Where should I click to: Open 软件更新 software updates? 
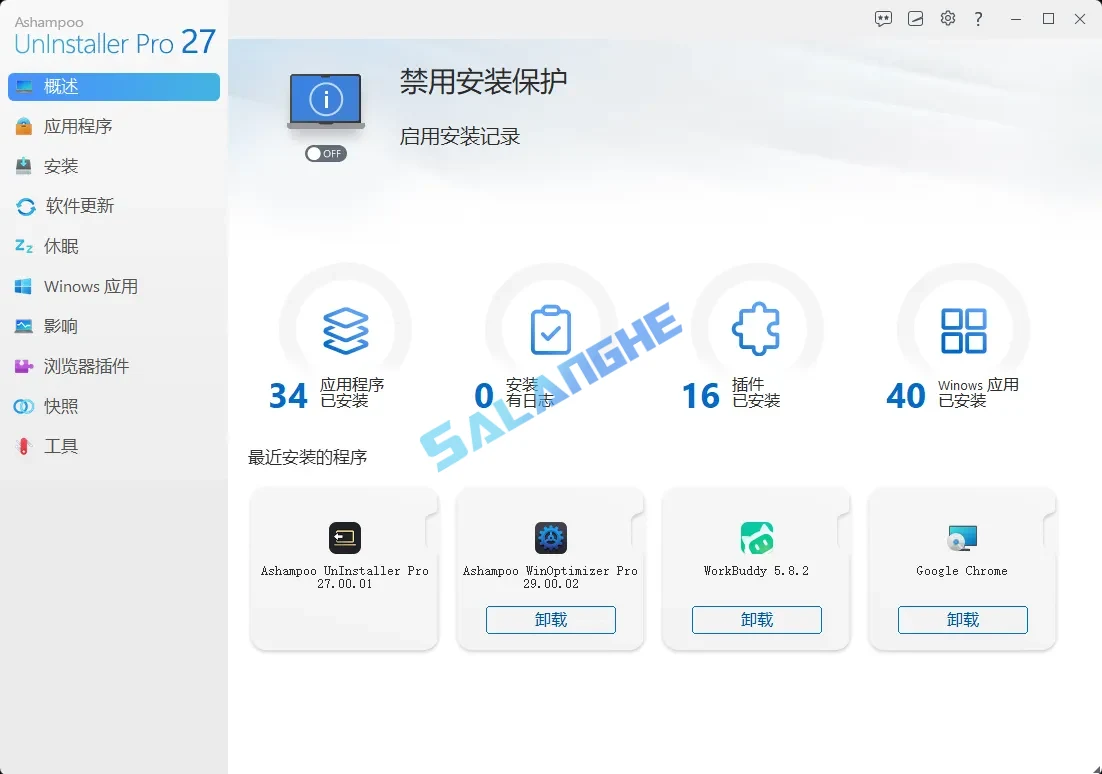coord(114,206)
